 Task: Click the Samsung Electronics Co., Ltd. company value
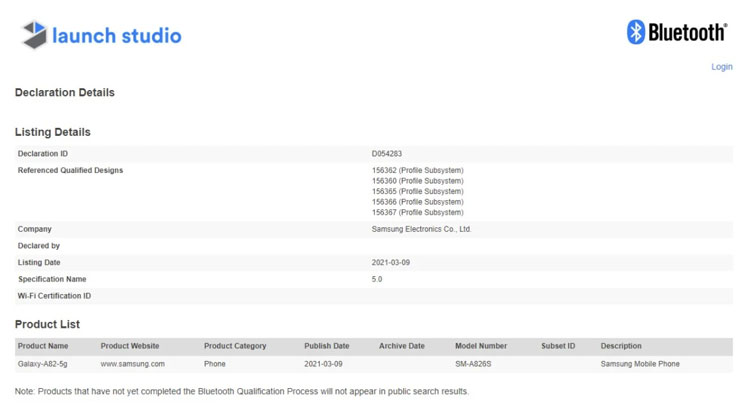[x=421, y=229]
